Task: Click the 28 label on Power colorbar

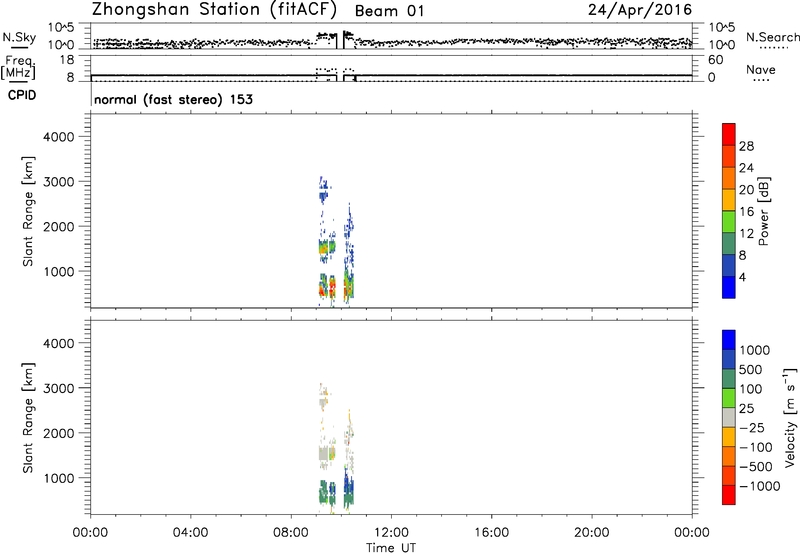Action: 746,146
